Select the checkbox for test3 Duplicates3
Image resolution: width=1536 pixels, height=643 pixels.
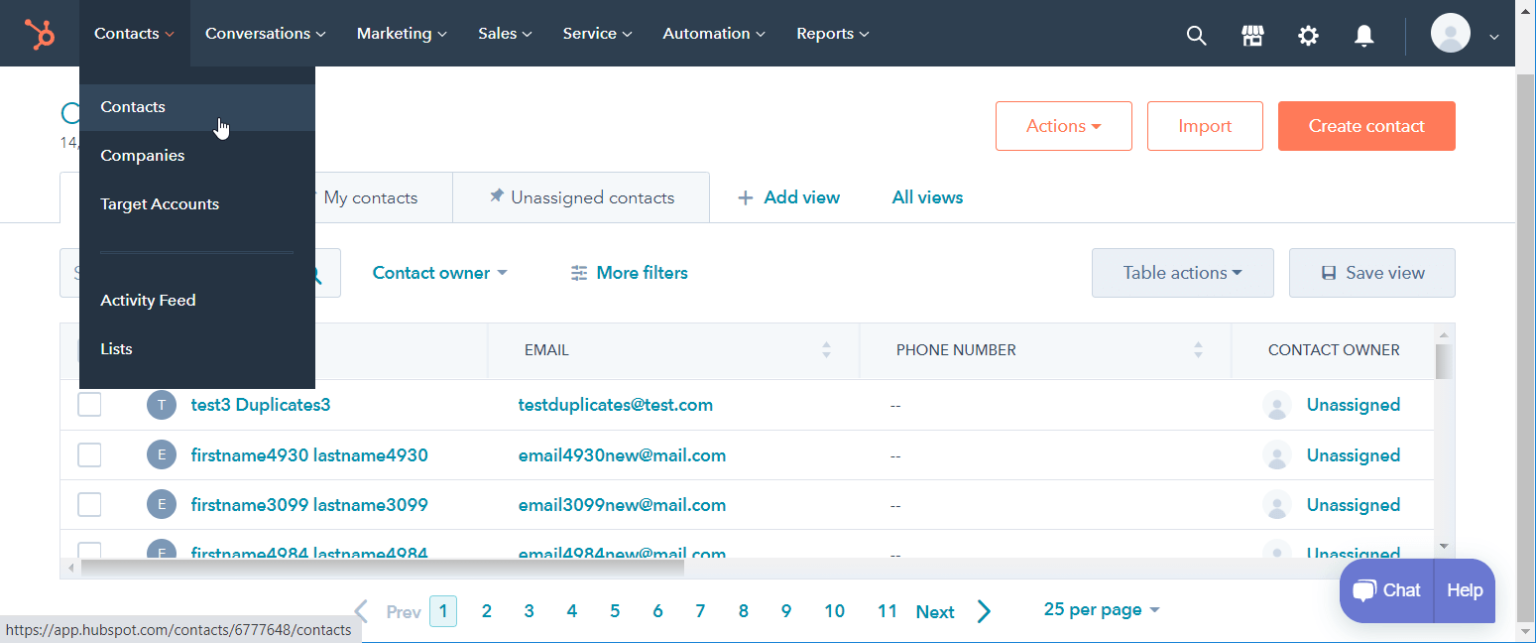coord(89,405)
